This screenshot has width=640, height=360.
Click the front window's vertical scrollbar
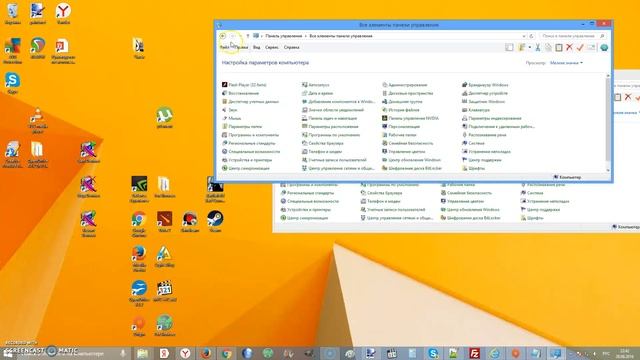point(608,123)
